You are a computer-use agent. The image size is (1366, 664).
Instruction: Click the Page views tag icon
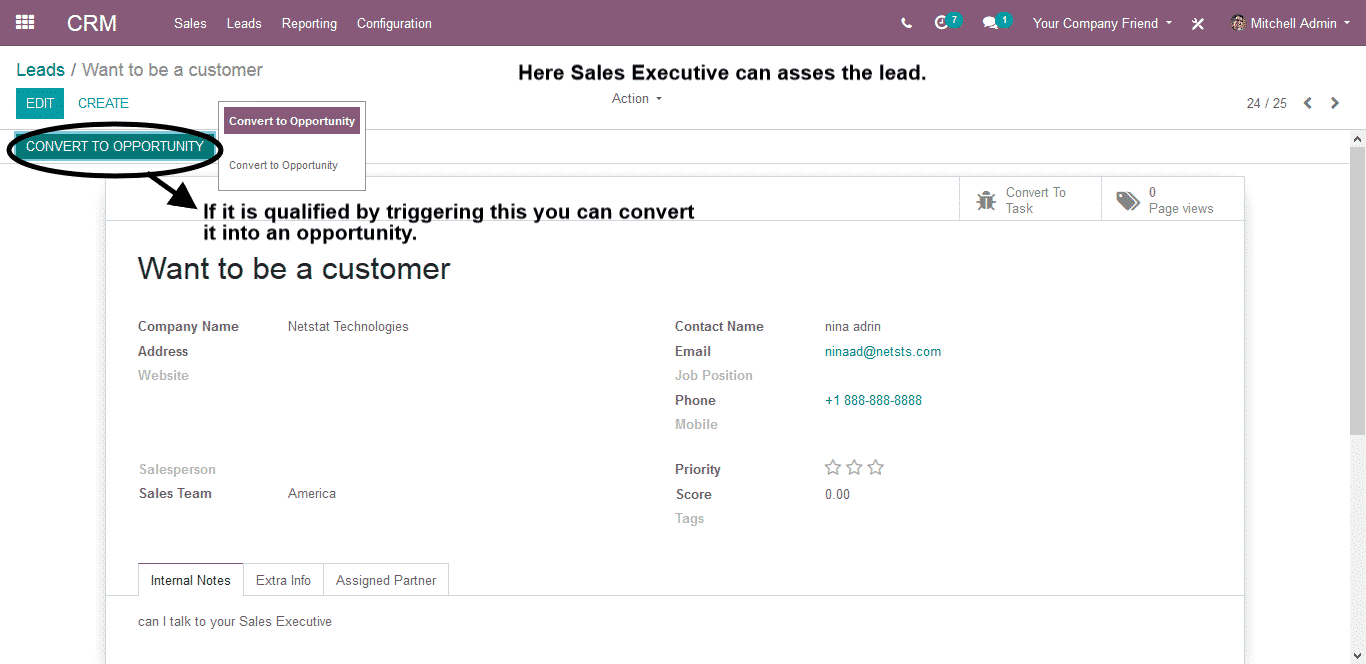[x=1128, y=201]
